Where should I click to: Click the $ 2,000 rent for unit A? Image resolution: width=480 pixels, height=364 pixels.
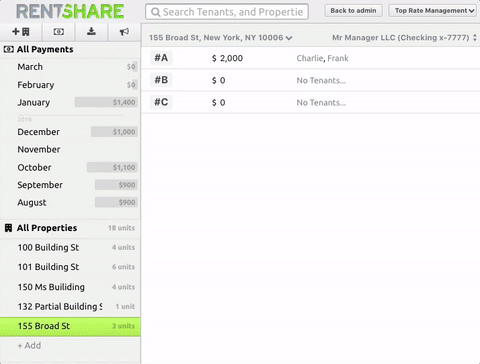tap(227, 58)
